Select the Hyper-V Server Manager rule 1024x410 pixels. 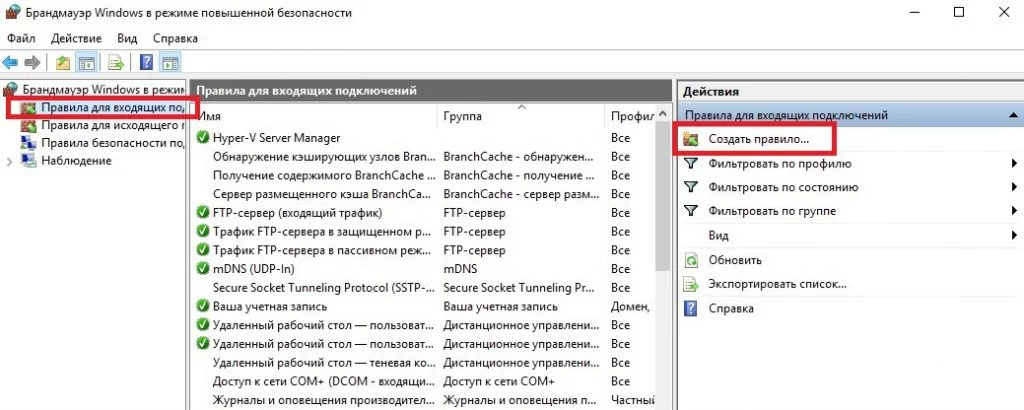276,138
